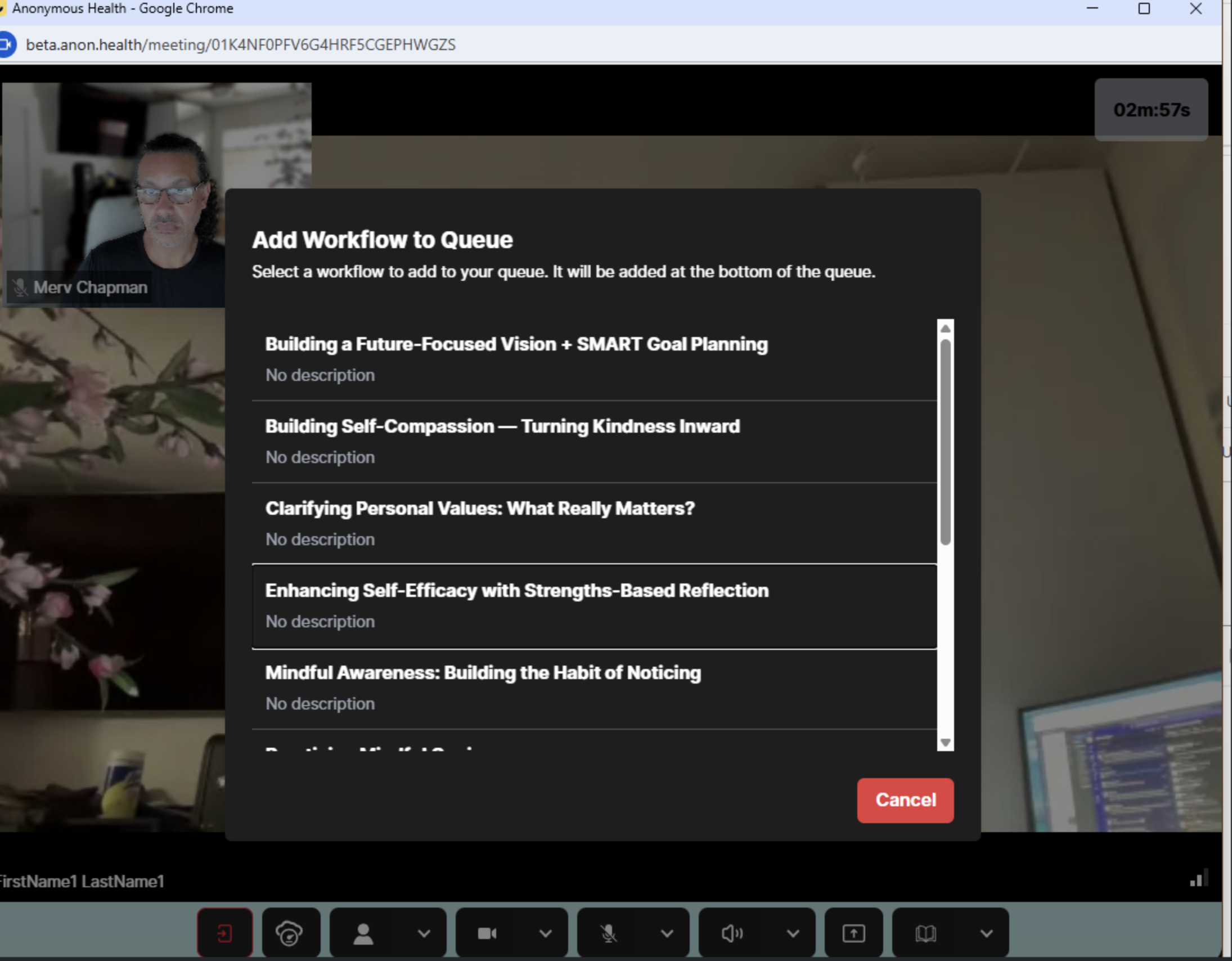Screen dimensions: 1232x961
Task: Unmute the microphone button
Action: (x=608, y=933)
